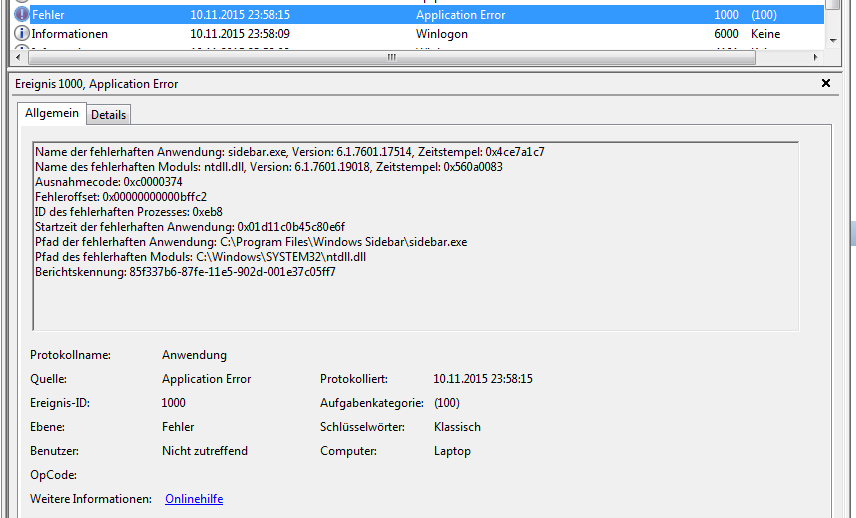Click the Protokolliert value '10.11.2015 23:58:15'

pos(483,379)
